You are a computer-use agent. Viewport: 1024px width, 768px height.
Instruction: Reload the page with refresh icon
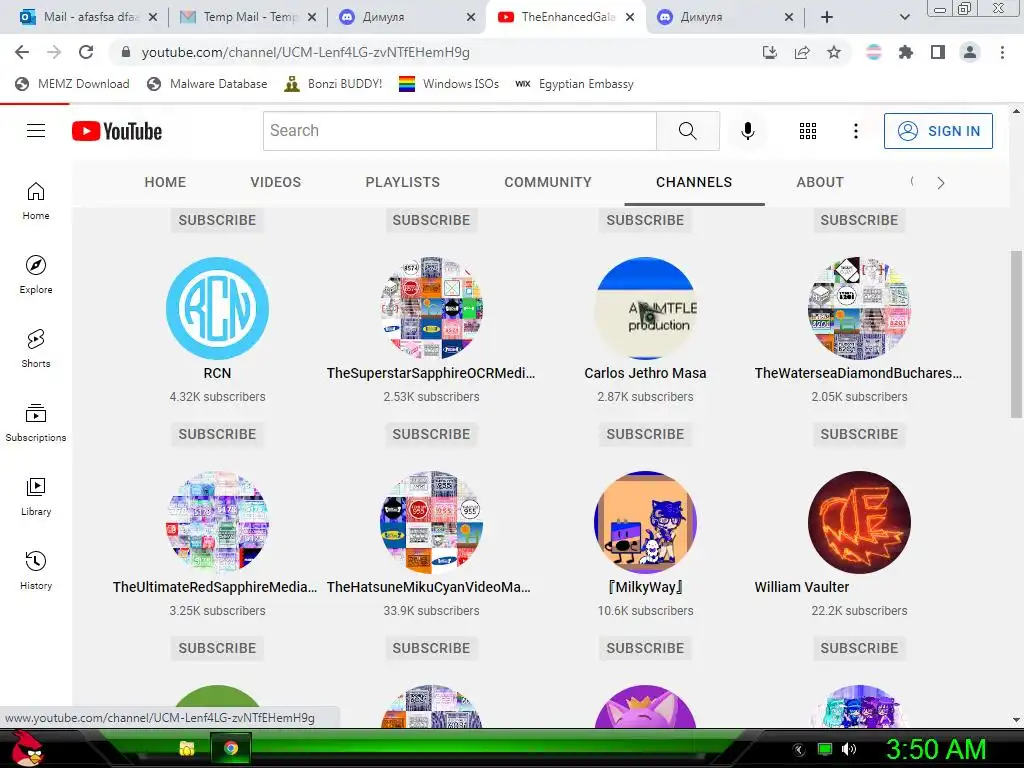(x=86, y=52)
